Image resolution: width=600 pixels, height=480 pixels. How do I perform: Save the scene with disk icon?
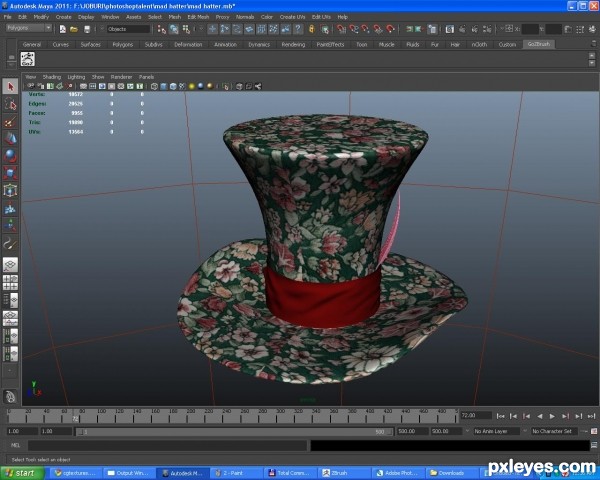(x=87, y=29)
